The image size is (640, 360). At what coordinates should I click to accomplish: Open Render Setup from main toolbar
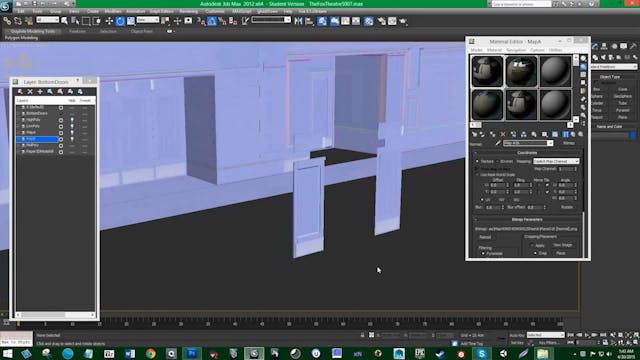tap(382, 21)
